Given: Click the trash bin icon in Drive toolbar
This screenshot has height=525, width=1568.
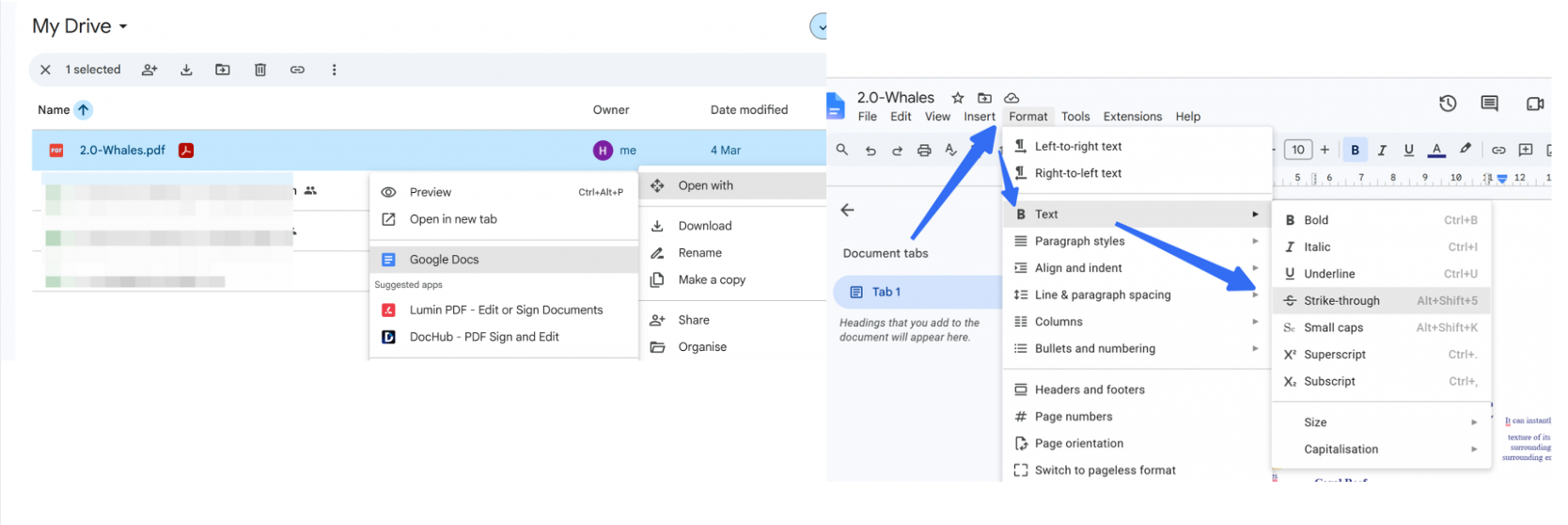Looking at the screenshot, I should (x=260, y=70).
